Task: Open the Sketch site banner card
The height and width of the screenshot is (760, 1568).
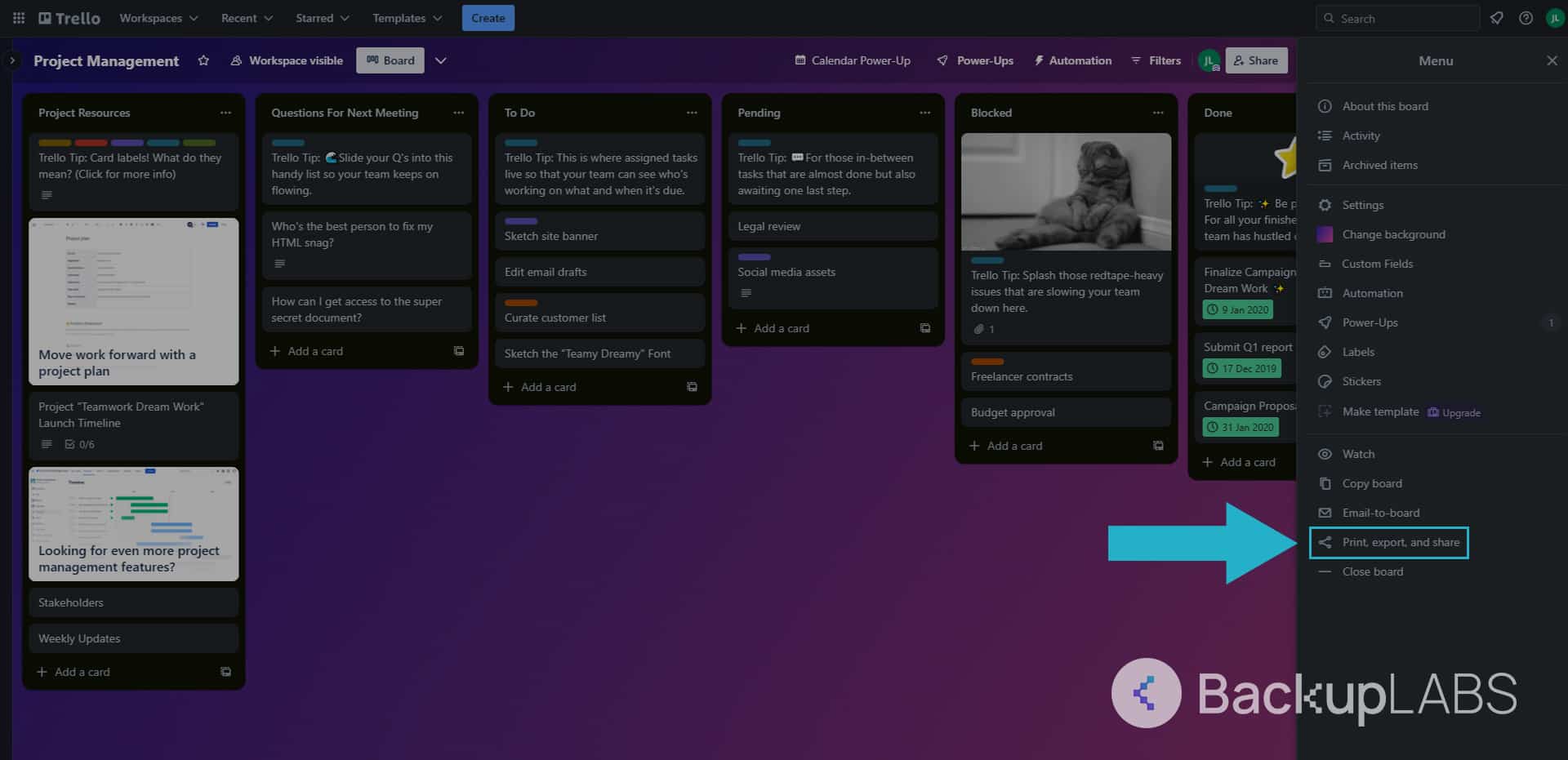Action: (x=599, y=231)
